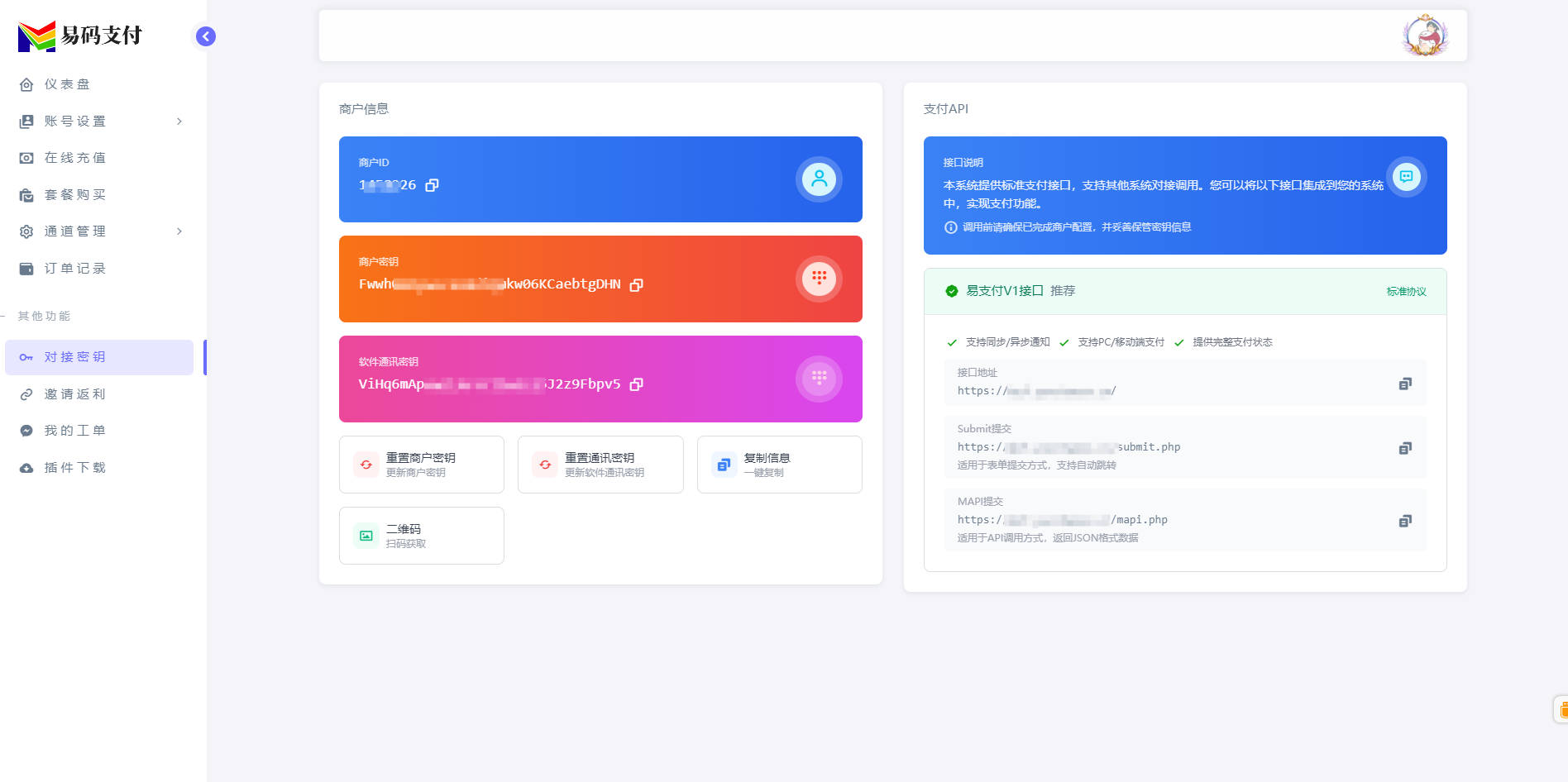
Task: Copy the Submit提交 submit.php URL
Action: coord(1405,447)
